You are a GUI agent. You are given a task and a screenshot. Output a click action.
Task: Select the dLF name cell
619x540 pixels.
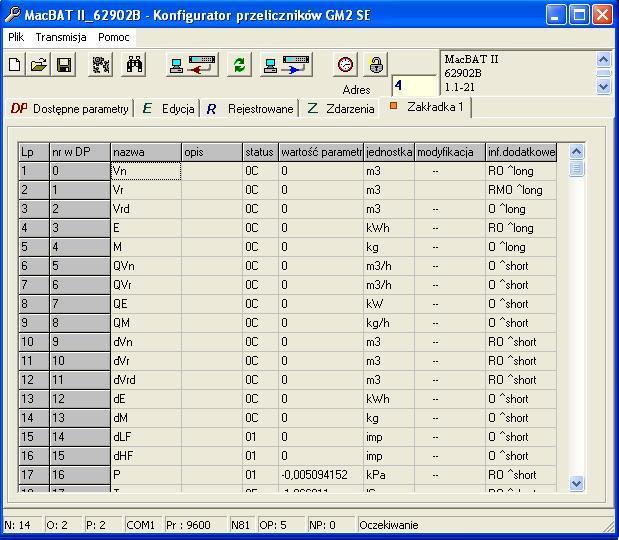(x=146, y=437)
